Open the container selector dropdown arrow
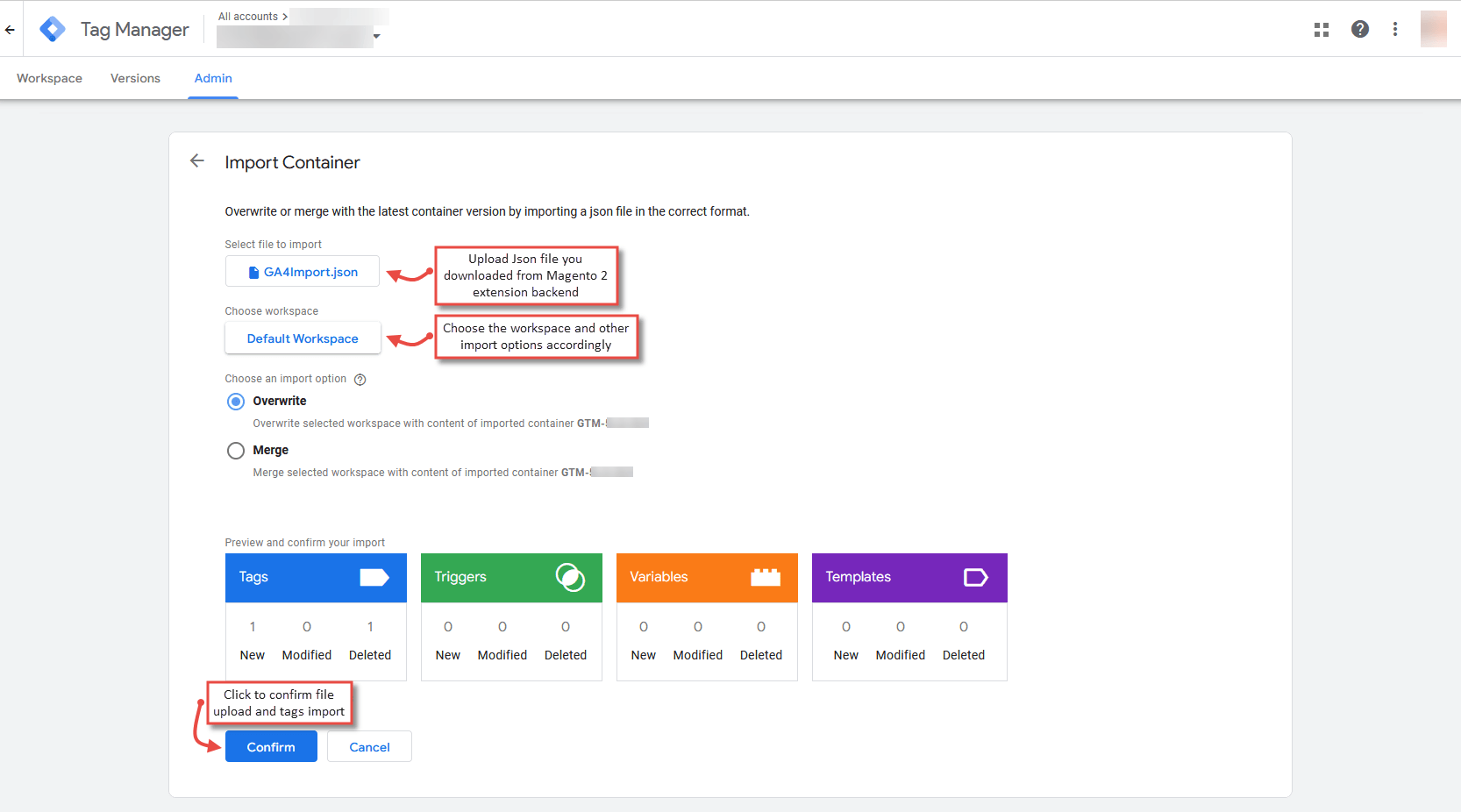Viewport: 1461px width, 812px height. click(x=376, y=36)
